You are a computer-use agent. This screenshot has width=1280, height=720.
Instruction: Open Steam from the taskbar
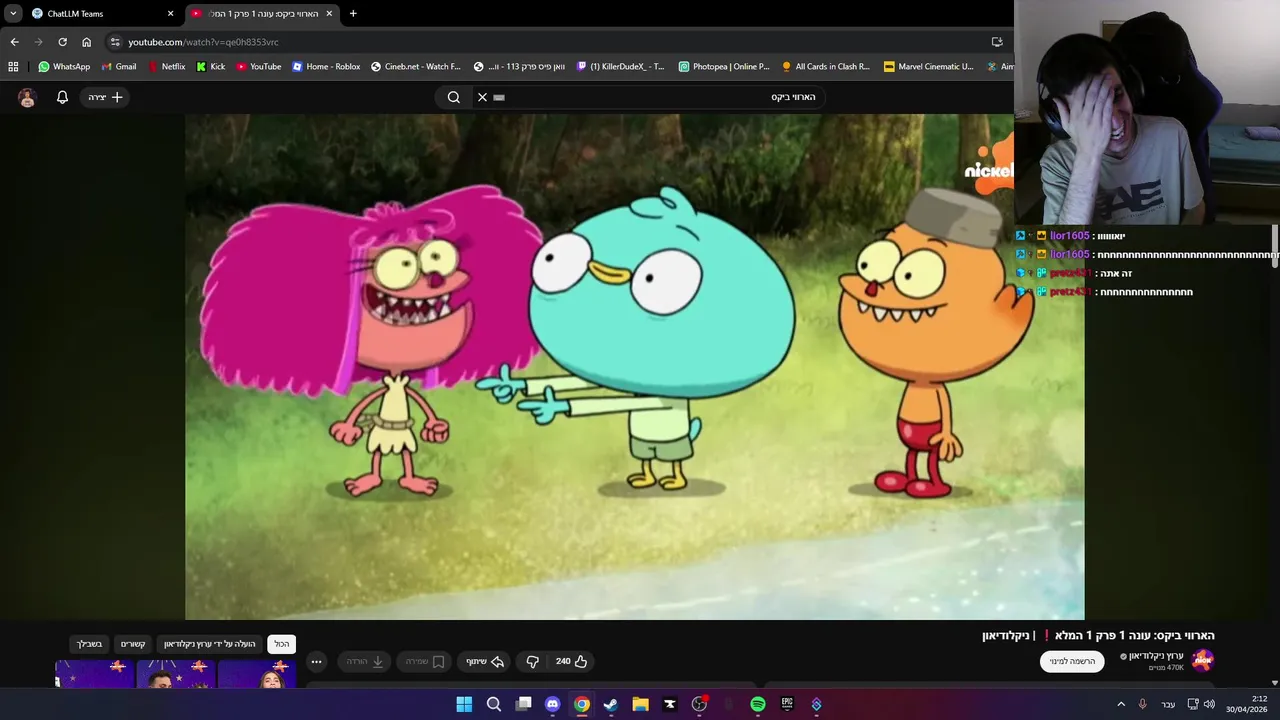[611, 704]
